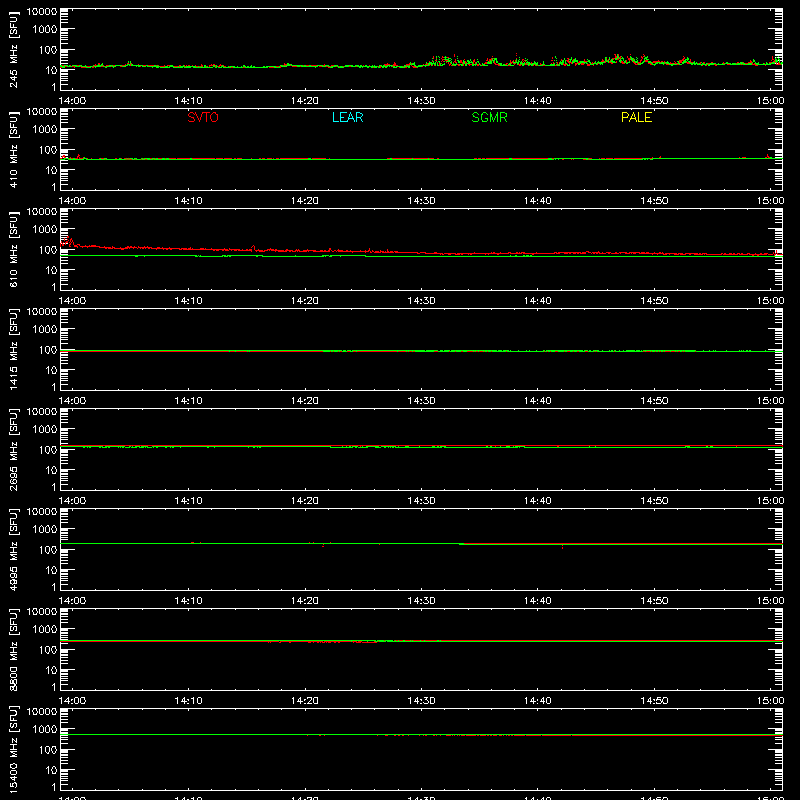Select the '4995 MHz [SFU]' axis title

[13, 549]
